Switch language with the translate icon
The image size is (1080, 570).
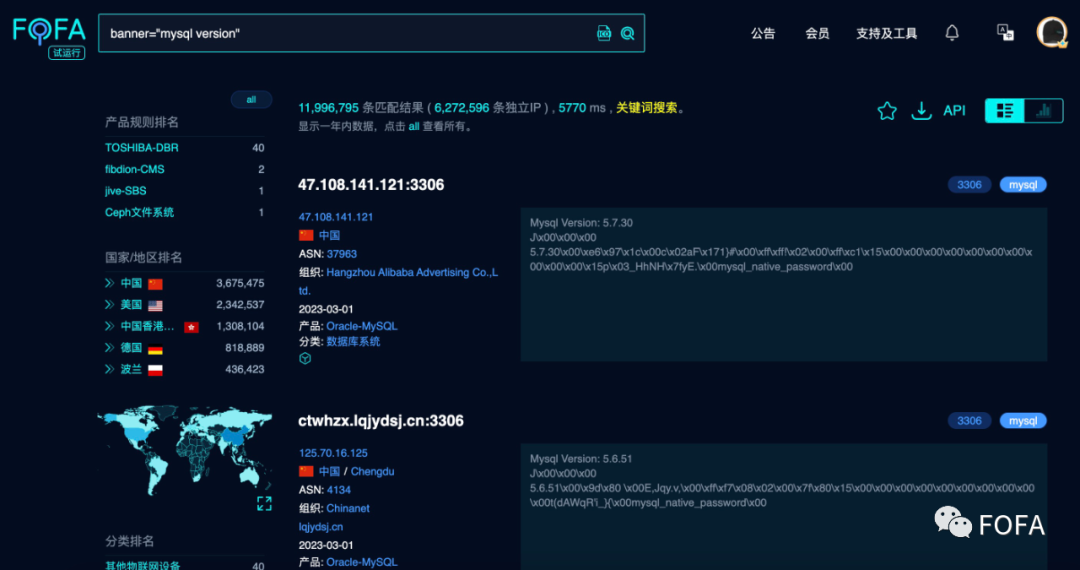click(x=1005, y=32)
